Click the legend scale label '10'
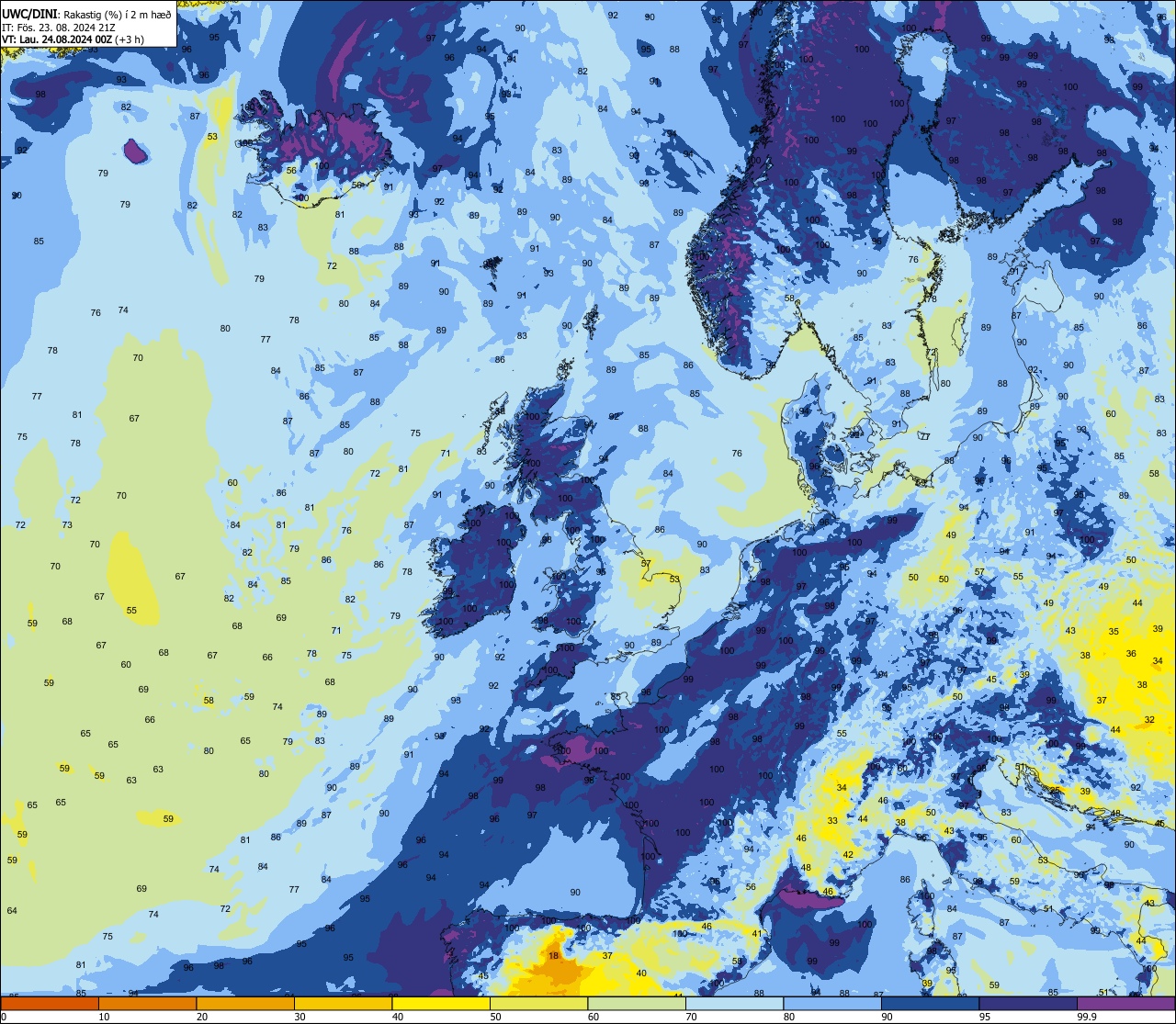The height and width of the screenshot is (1024, 1176). [104, 1017]
